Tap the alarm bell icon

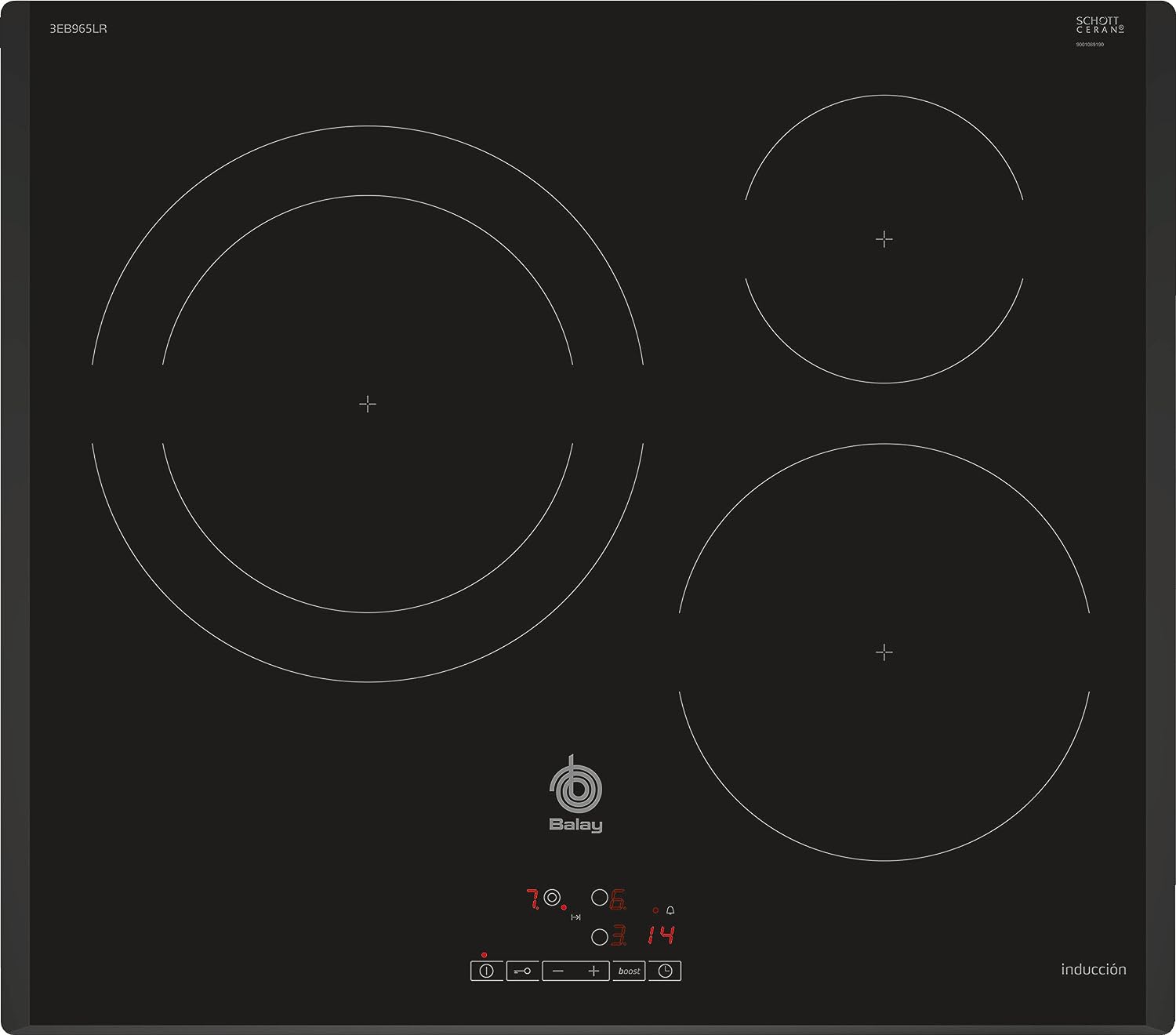coord(670,910)
